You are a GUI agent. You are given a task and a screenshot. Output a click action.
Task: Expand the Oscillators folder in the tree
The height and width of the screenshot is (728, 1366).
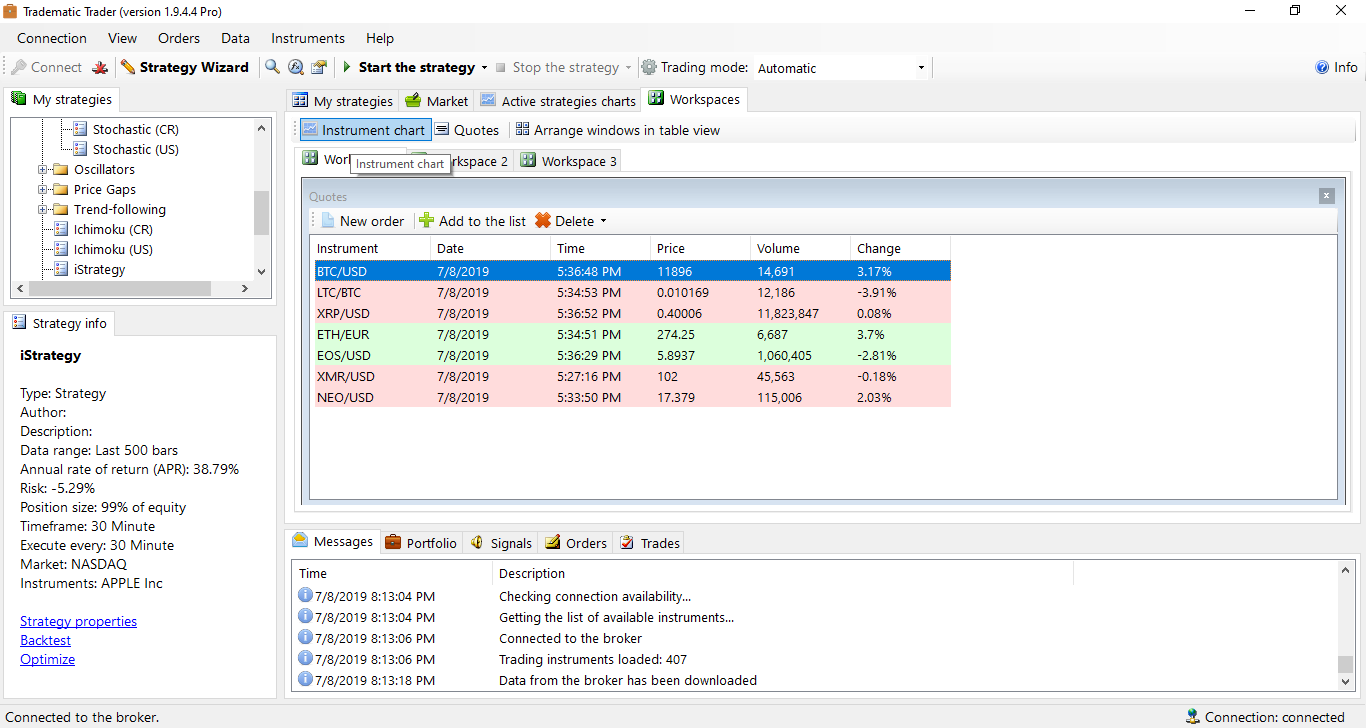point(43,170)
